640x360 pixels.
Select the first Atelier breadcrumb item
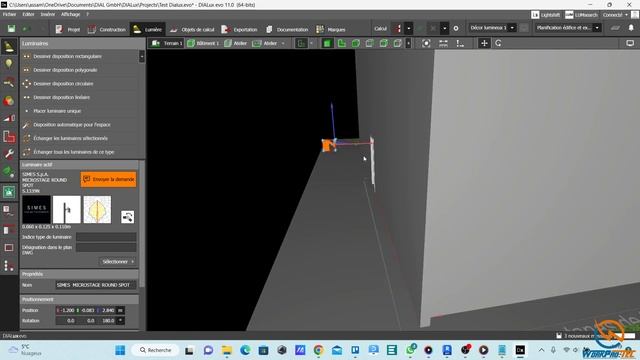[236, 43]
